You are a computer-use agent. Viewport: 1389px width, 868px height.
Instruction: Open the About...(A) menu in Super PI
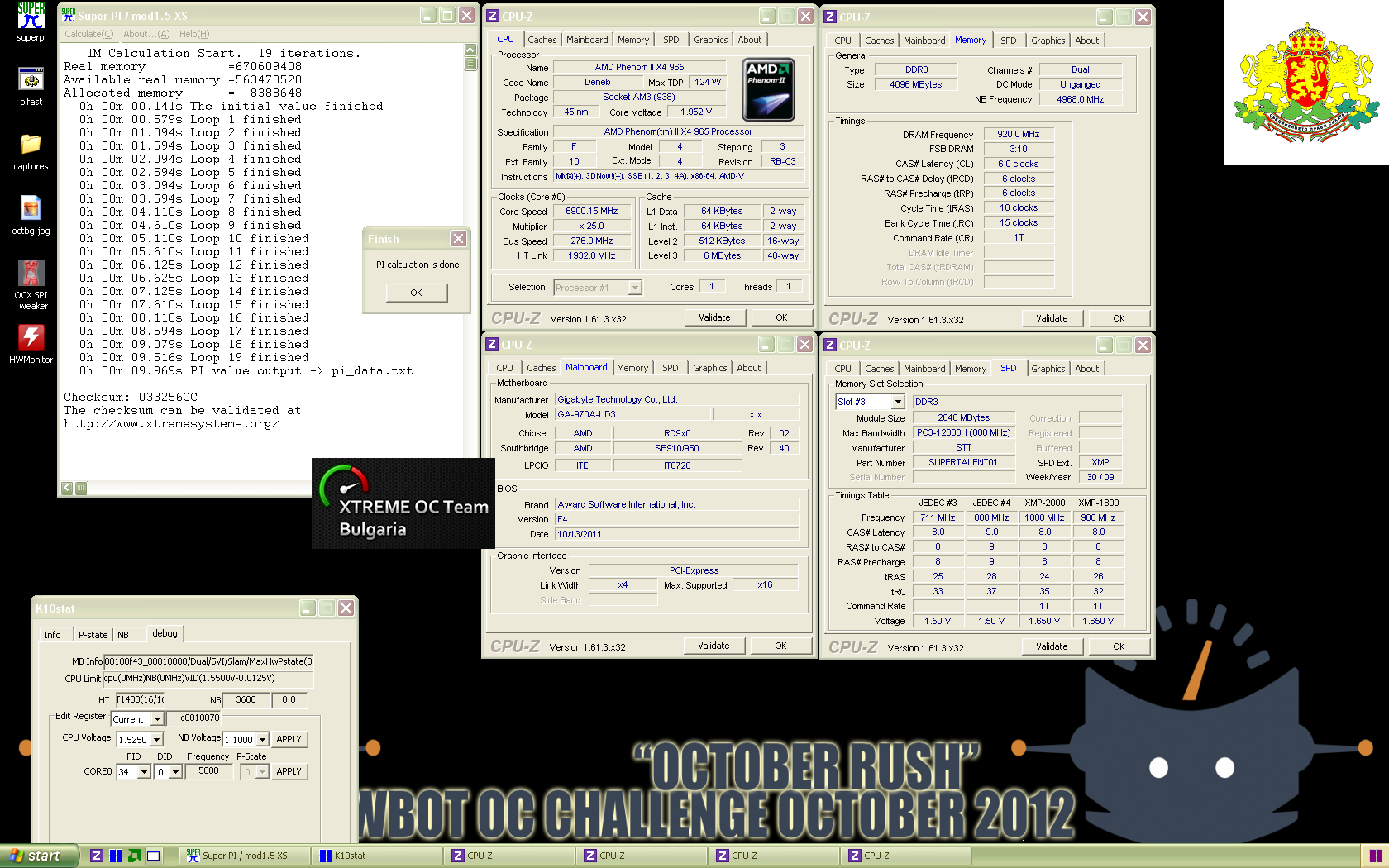[x=146, y=34]
